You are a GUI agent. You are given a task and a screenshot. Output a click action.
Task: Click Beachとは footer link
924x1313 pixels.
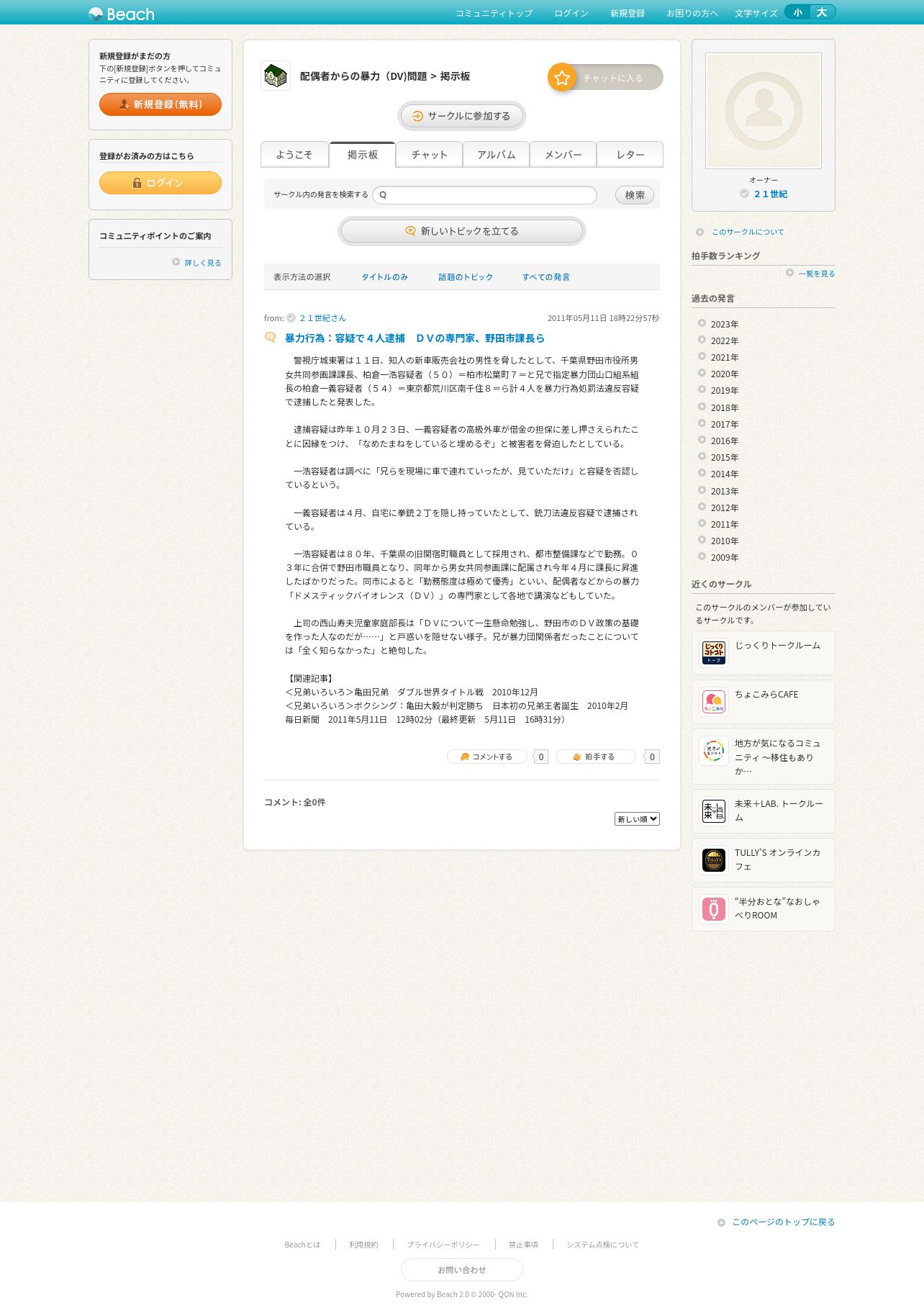point(302,1245)
